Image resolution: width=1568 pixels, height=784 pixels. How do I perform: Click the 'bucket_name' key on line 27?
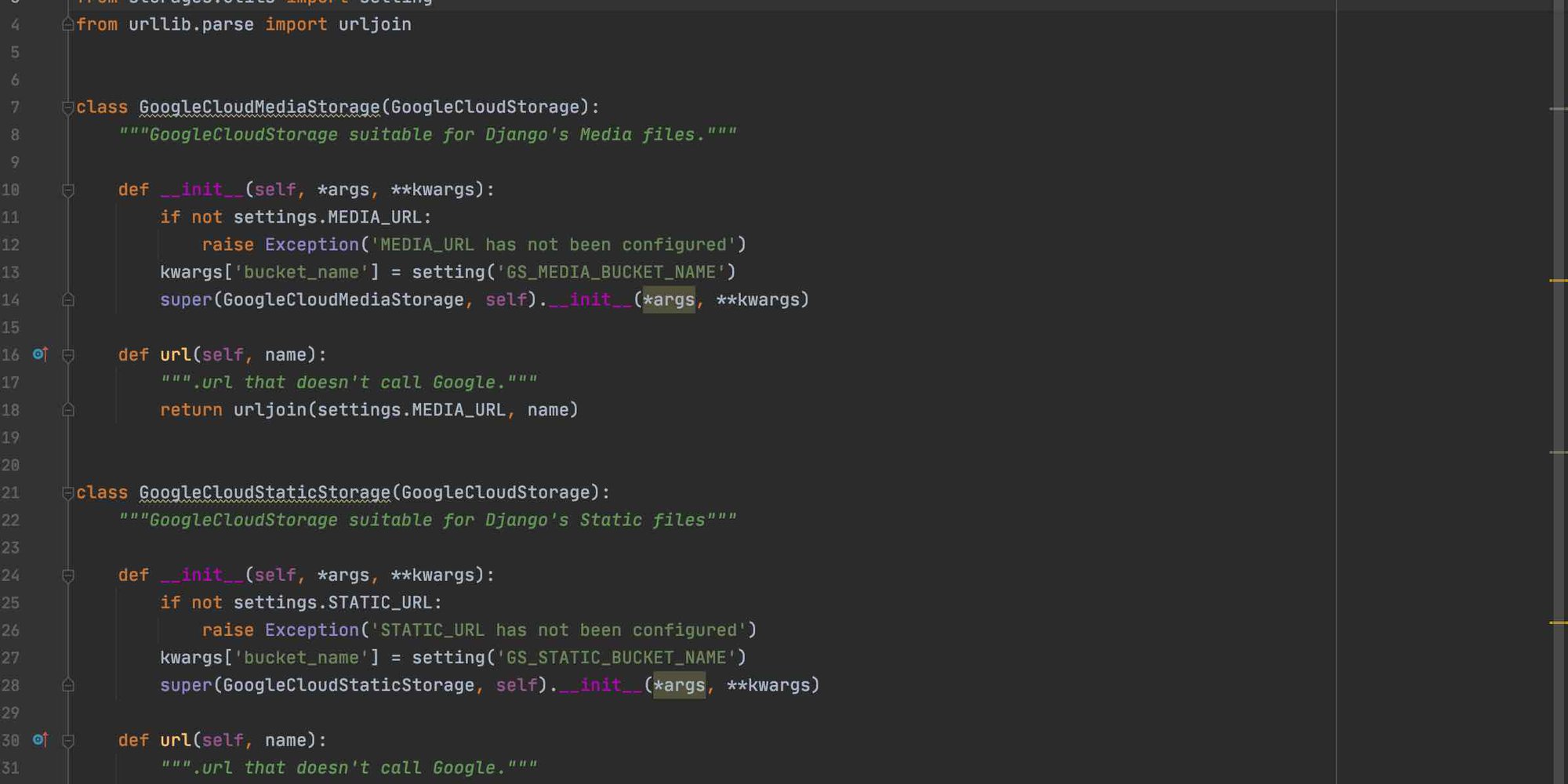tap(307, 658)
